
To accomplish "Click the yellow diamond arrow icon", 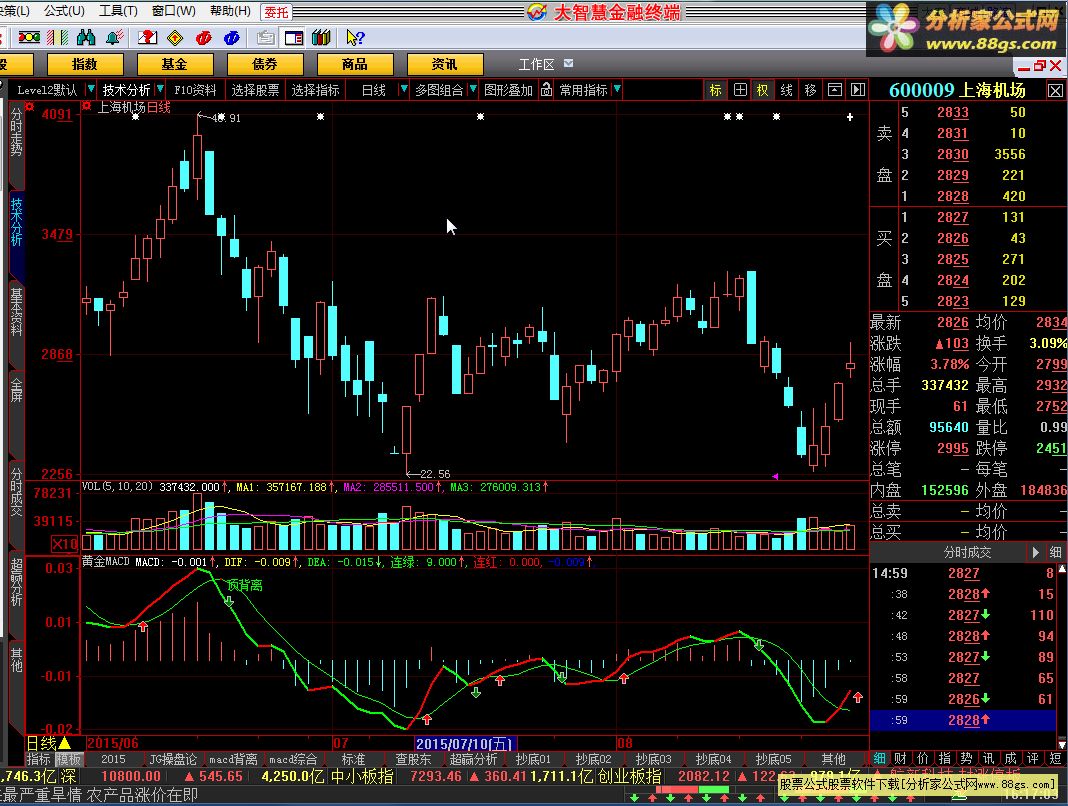I will pos(175,37).
